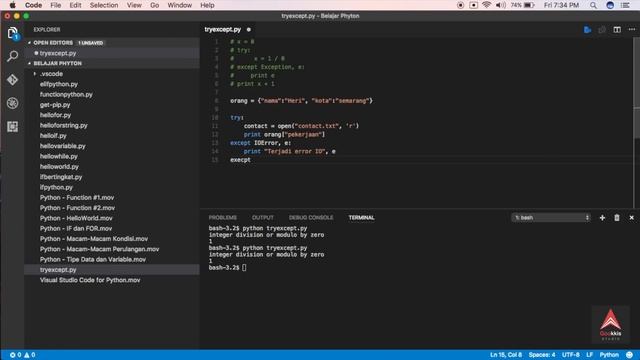Click UTF-8 encoding in status bar
Screen dimensions: 640x360
tap(571, 355)
